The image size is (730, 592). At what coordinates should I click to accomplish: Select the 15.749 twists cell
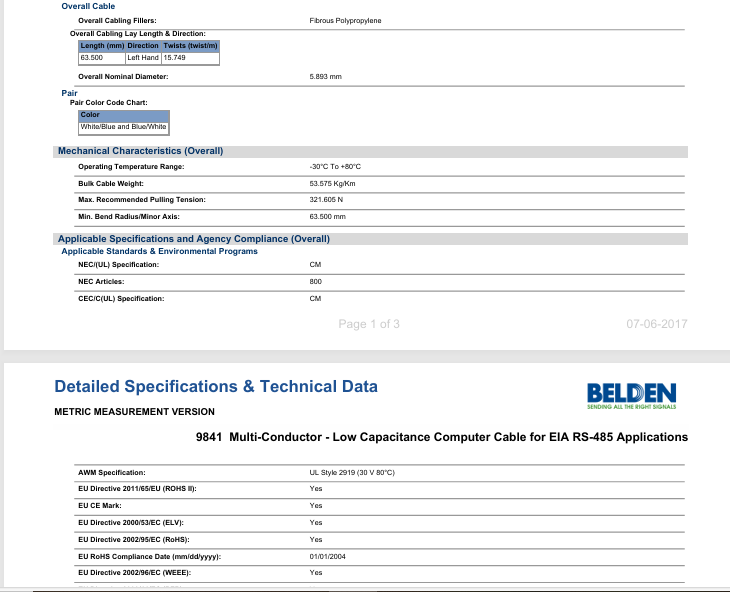point(190,58)
